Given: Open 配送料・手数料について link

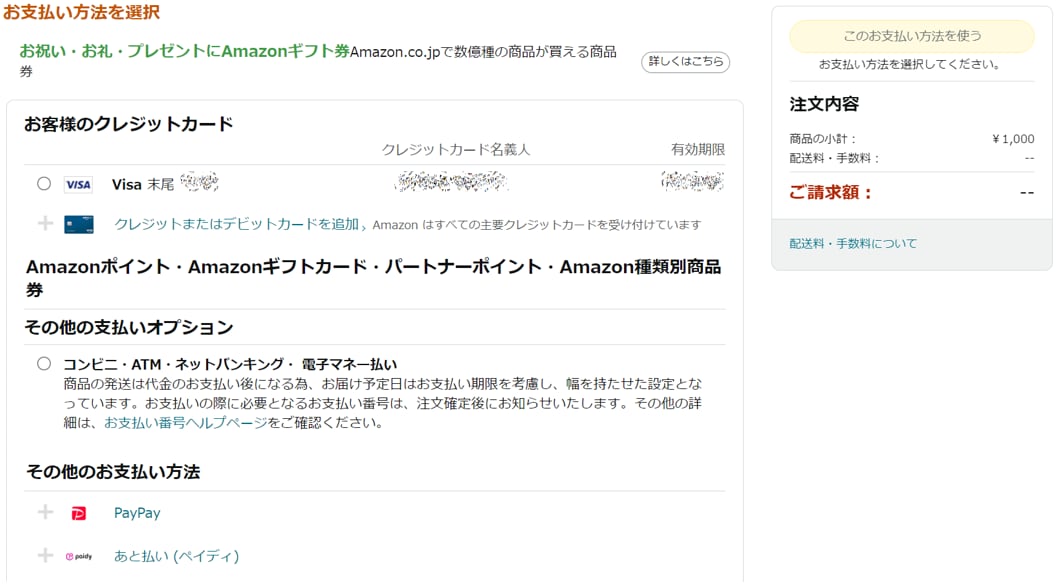Looking at the screenshot, I should click(x=853, y=243).
